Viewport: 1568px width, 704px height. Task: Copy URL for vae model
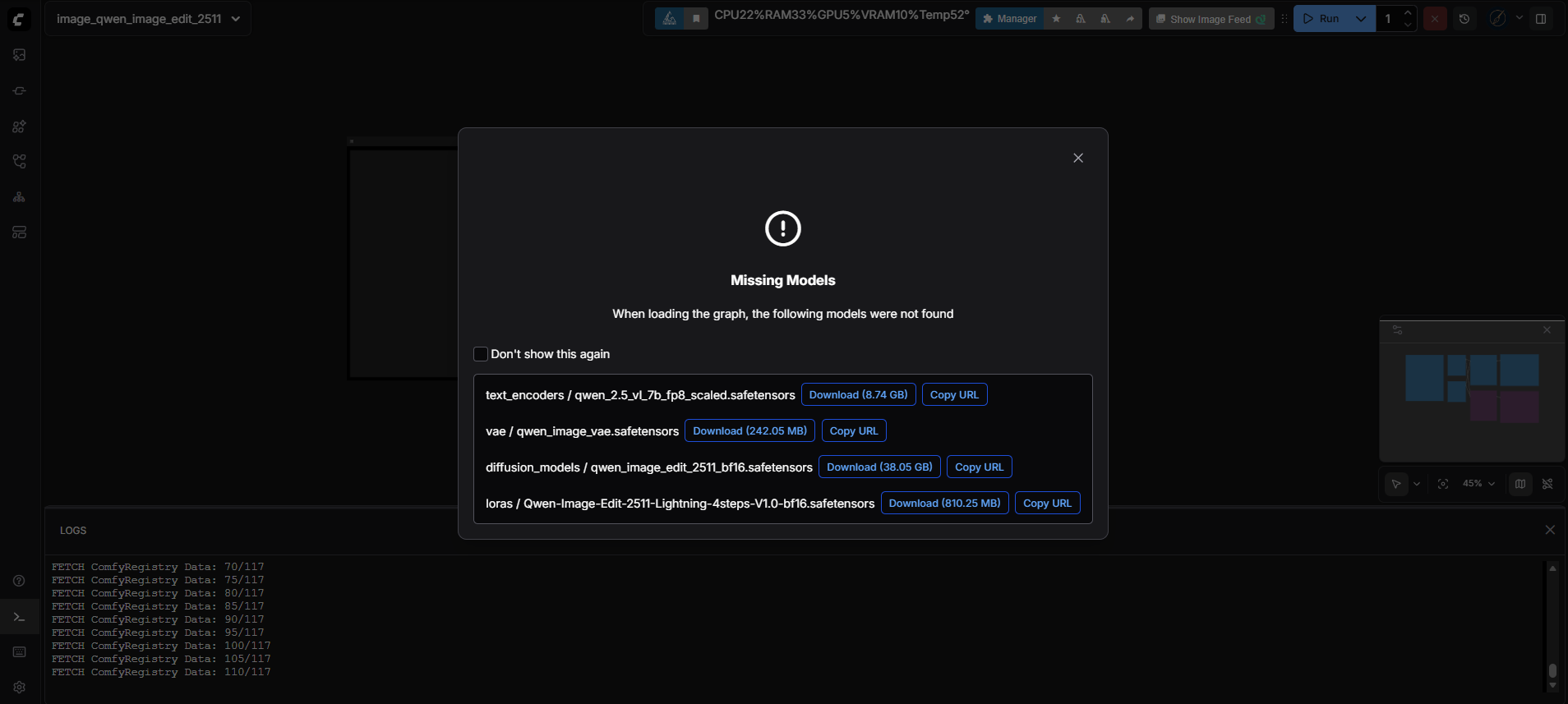pos(854,431)
